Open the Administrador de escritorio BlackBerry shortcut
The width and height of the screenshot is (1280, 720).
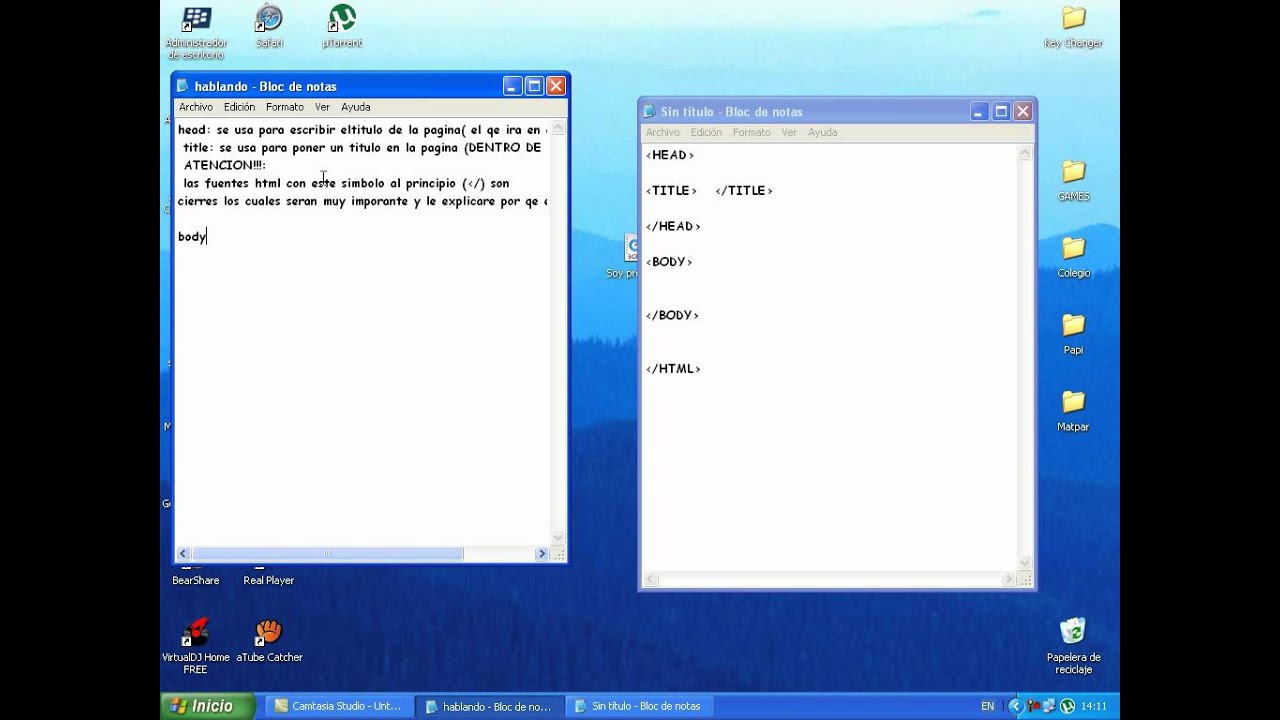(196, 32)
